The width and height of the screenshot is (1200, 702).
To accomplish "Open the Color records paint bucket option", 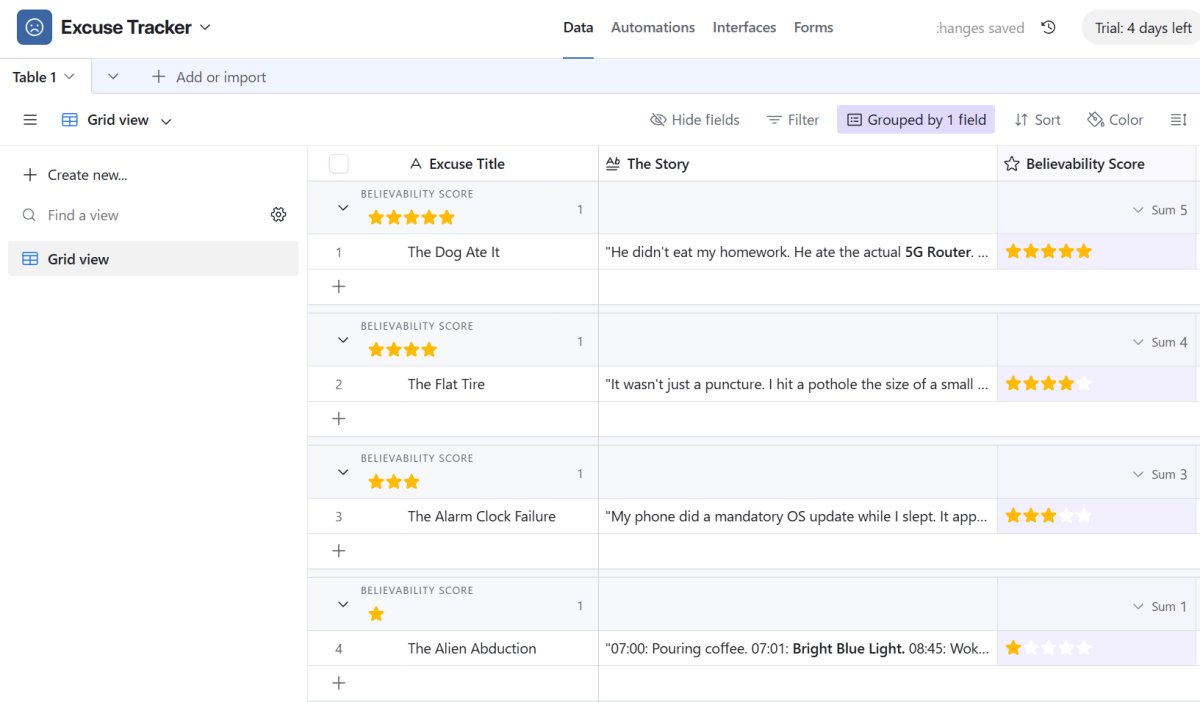I will click(x=1115, y=120).
